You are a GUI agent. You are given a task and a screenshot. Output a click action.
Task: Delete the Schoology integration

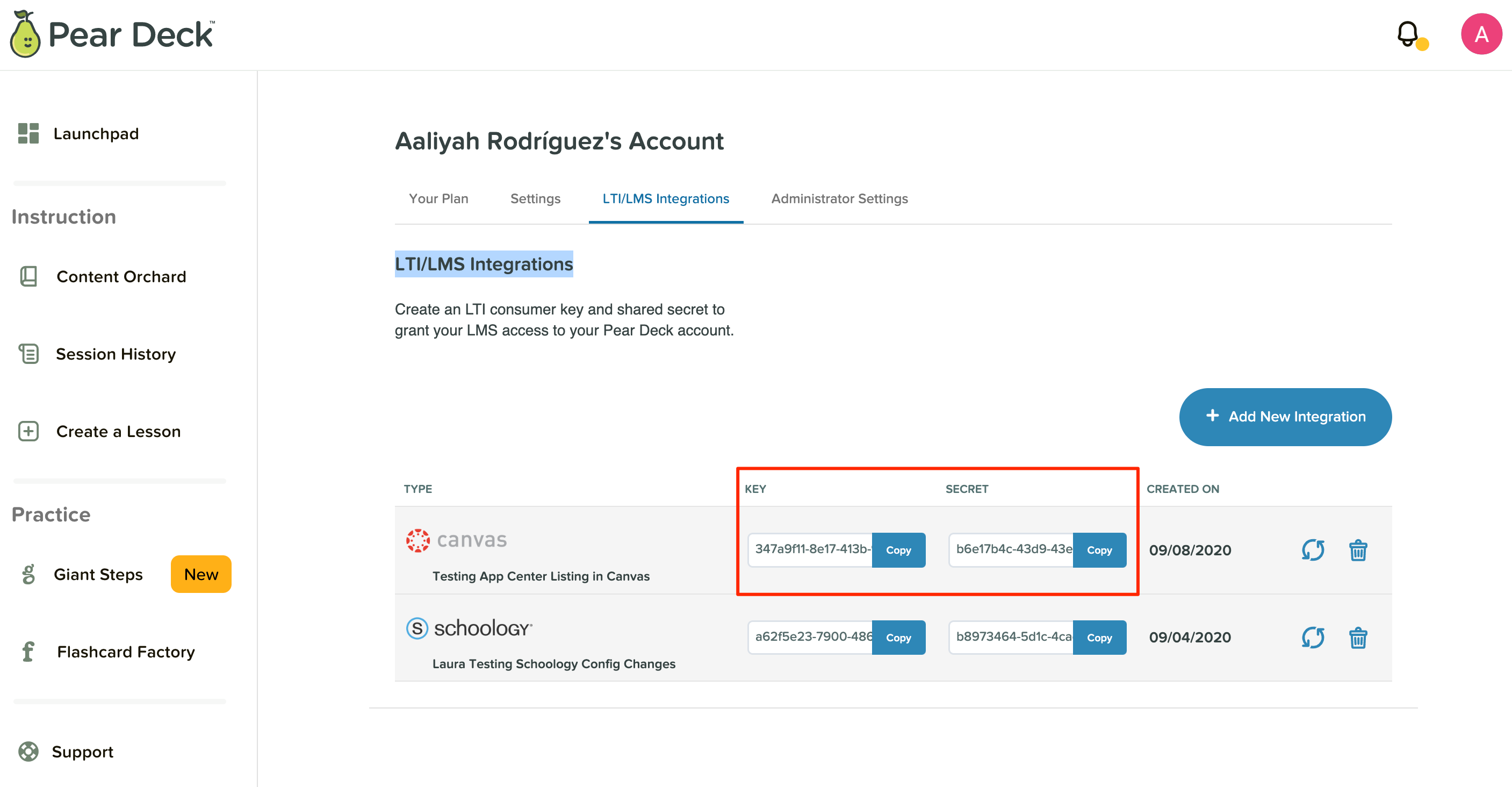tap(1358, 637)
